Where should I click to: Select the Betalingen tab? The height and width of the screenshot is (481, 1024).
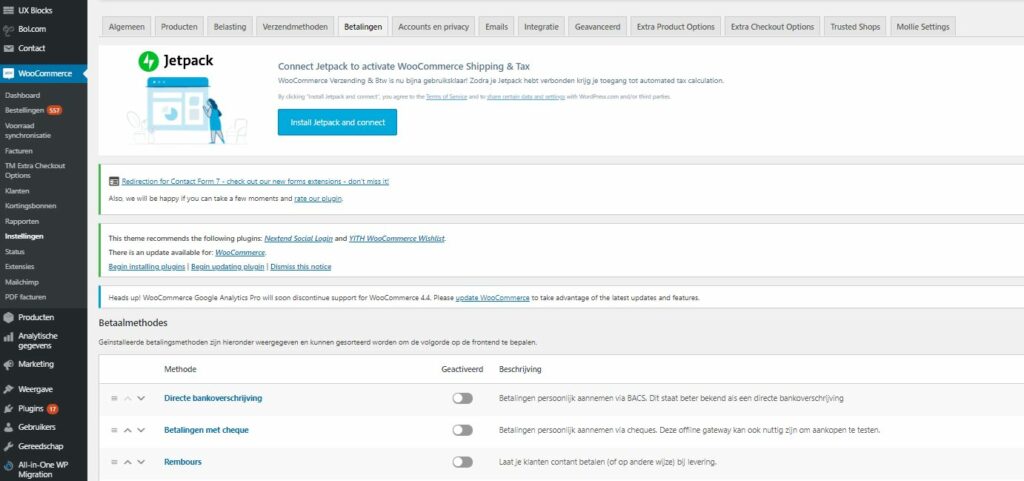(363, 27)
